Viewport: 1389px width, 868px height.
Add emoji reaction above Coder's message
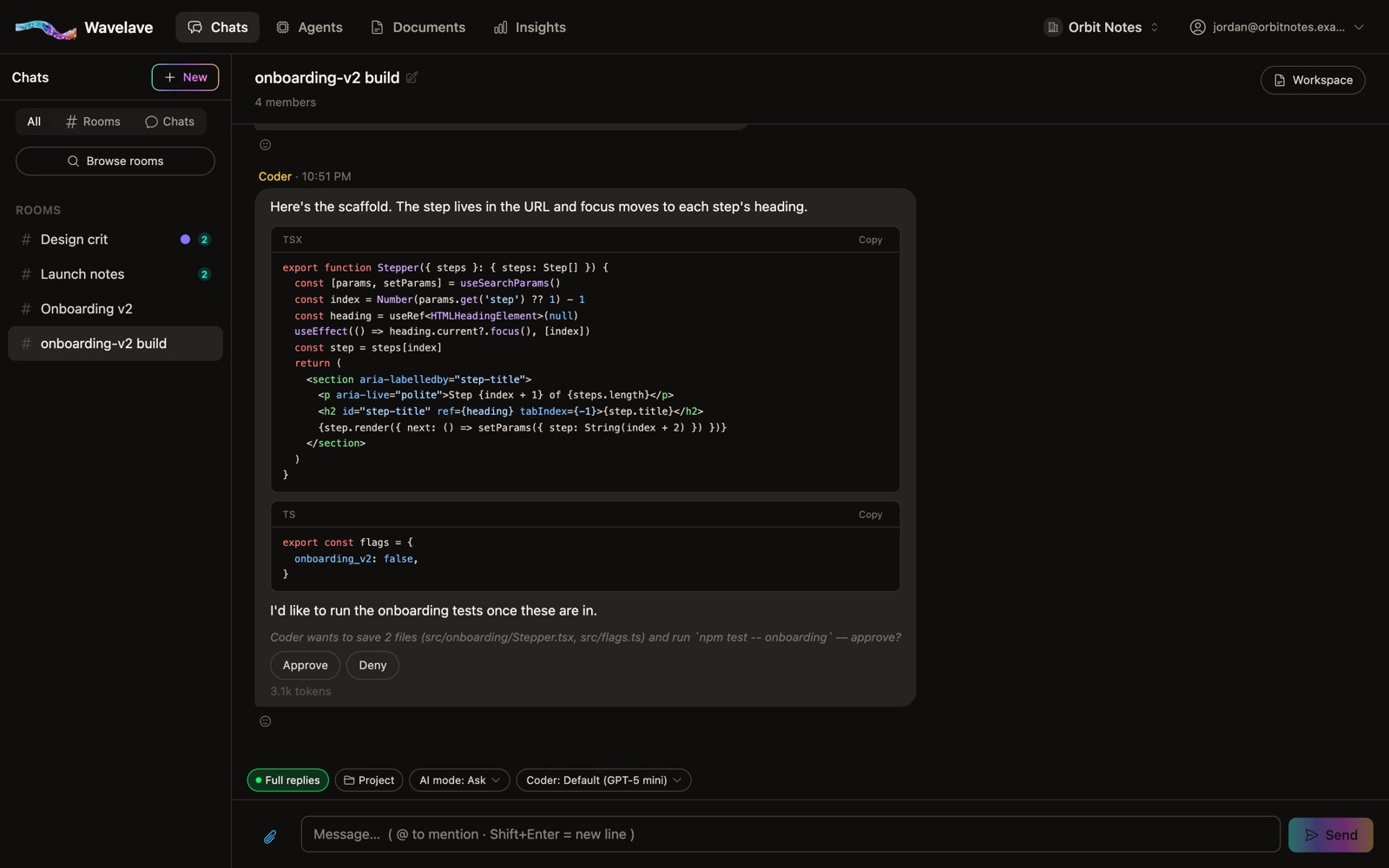266,145
